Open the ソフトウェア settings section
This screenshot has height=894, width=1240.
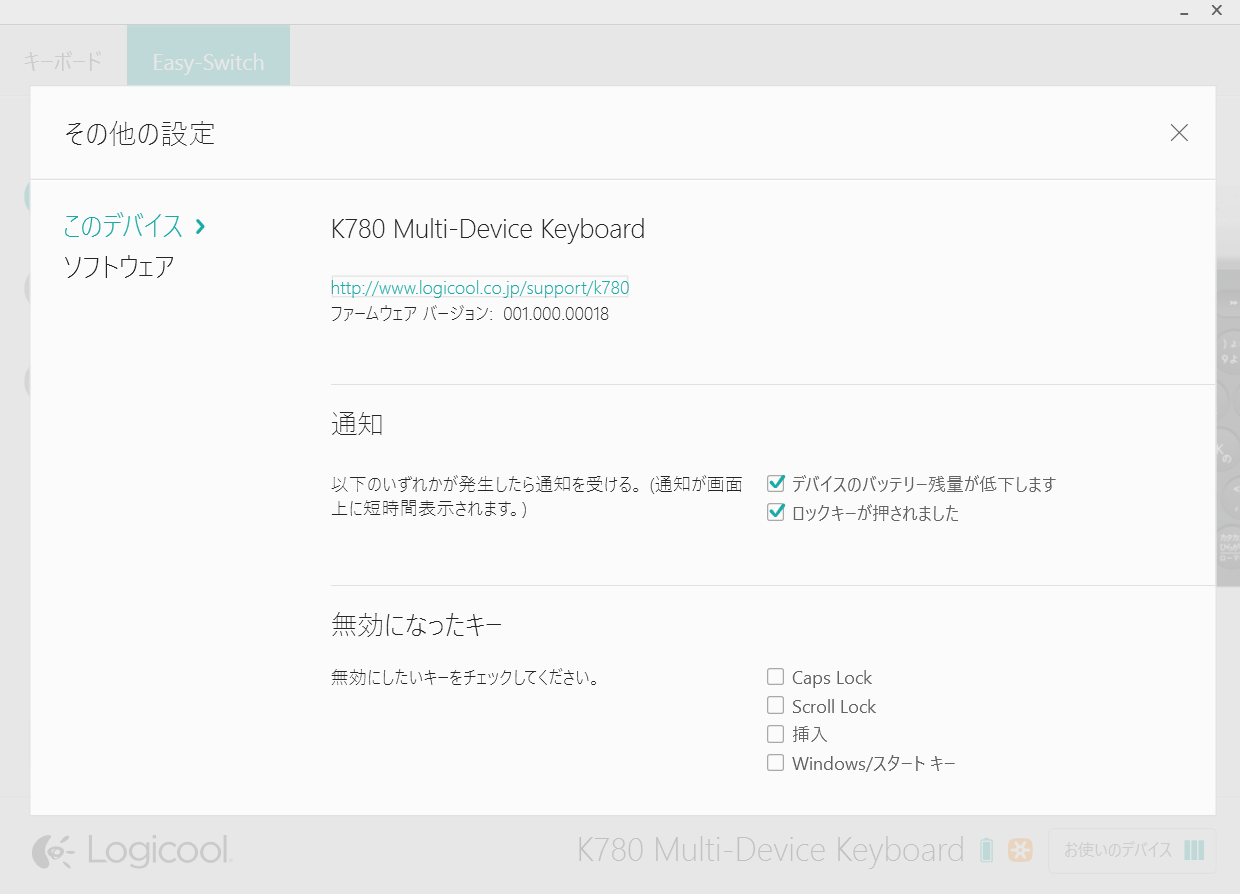[118, 267]
